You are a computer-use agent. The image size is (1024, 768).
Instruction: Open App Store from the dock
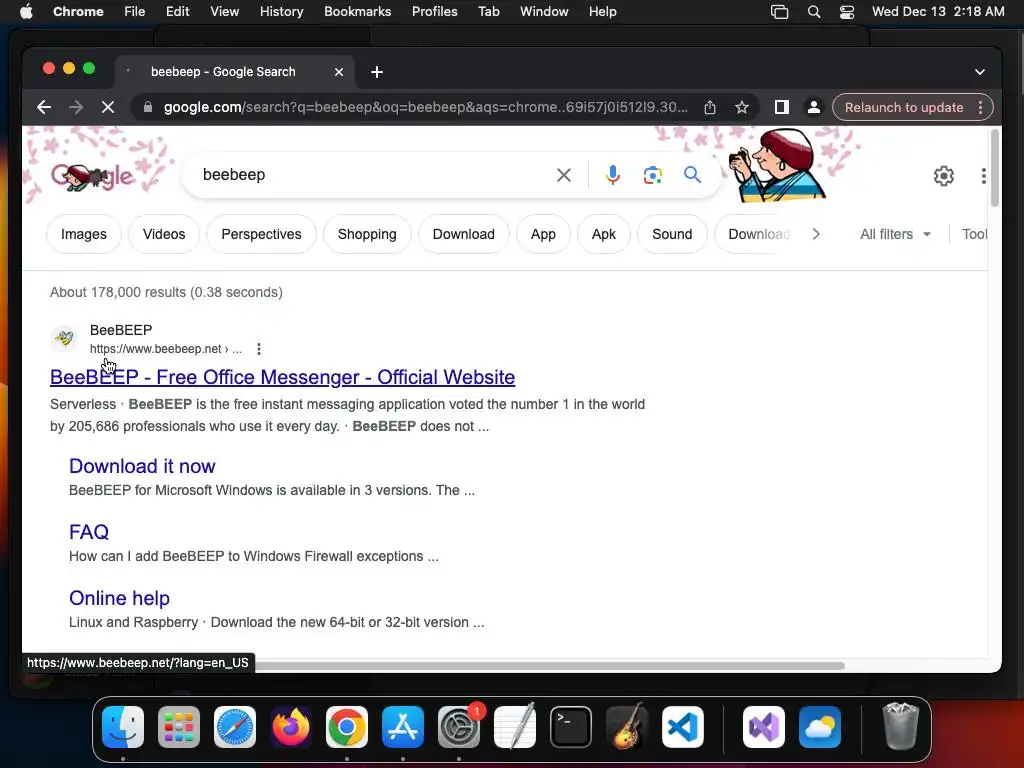coord(403,727)
